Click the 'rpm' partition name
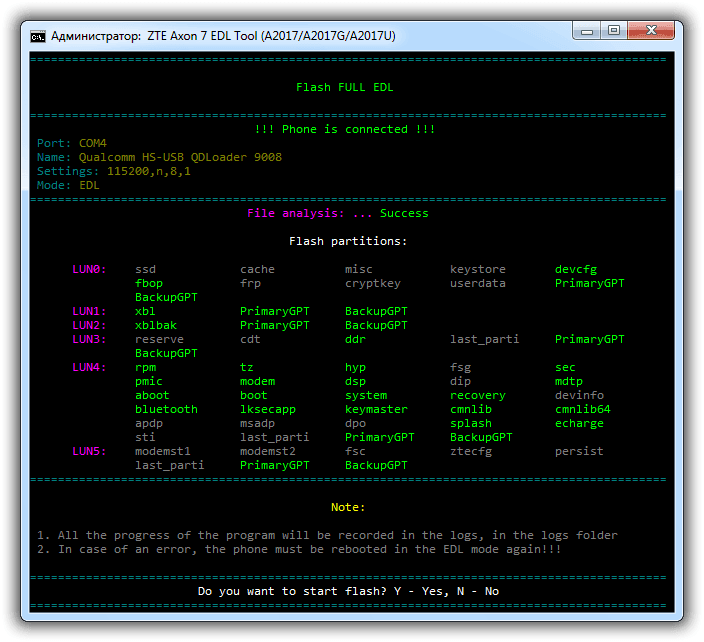 click(145, 368)
